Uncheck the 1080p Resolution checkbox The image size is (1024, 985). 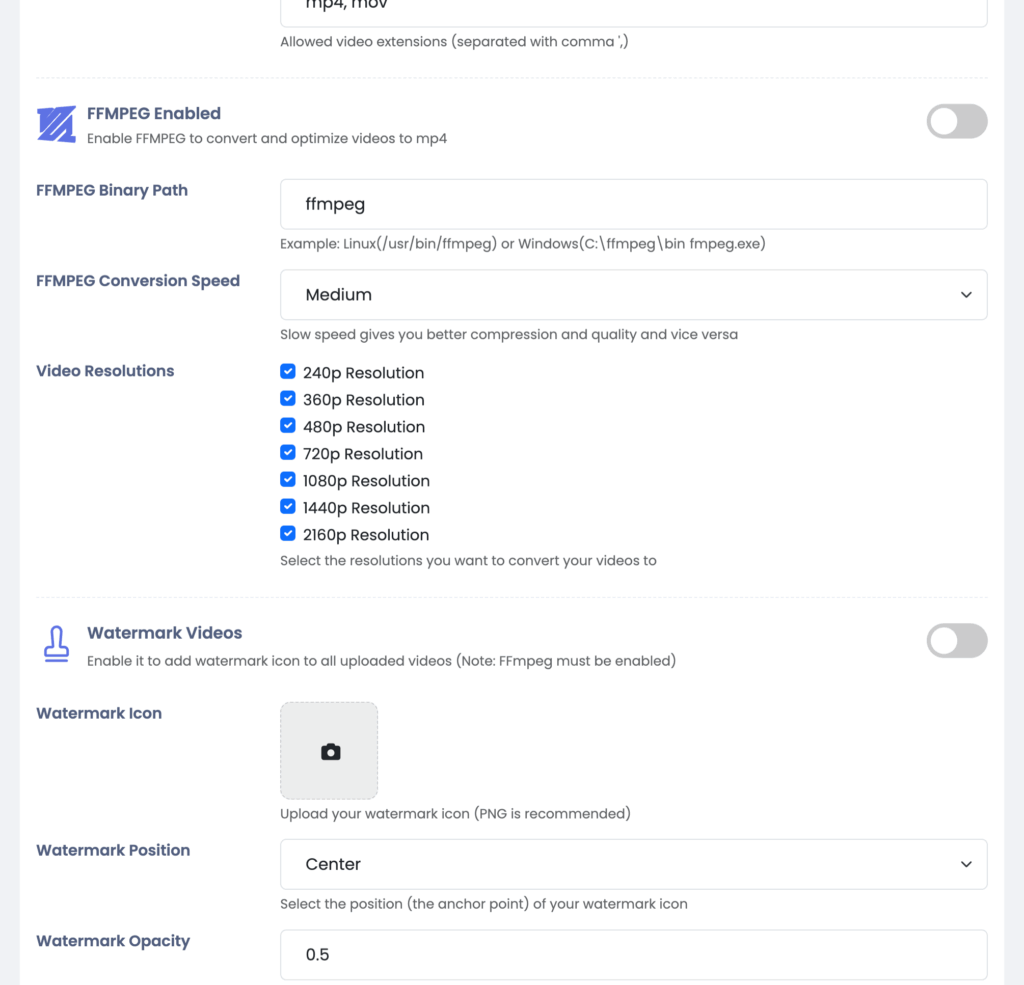(288, 480)
